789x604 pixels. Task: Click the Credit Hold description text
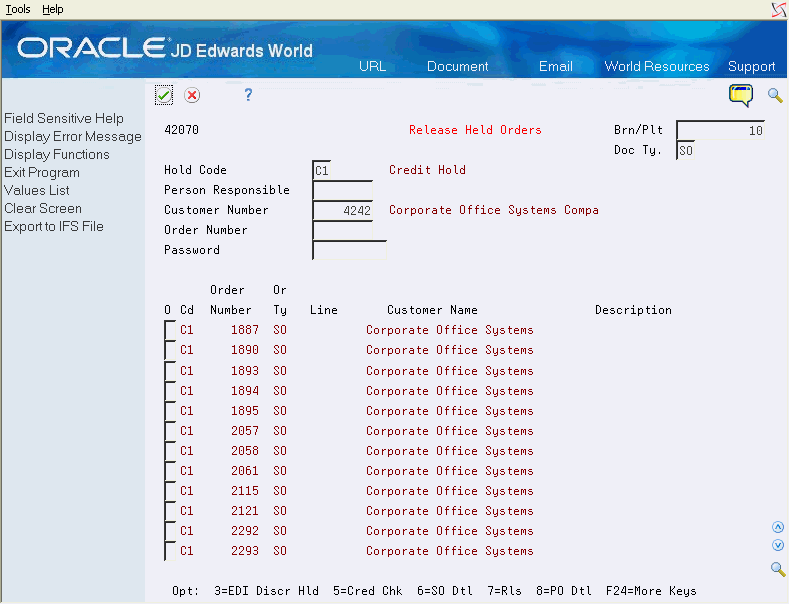[x=427, y=170]
